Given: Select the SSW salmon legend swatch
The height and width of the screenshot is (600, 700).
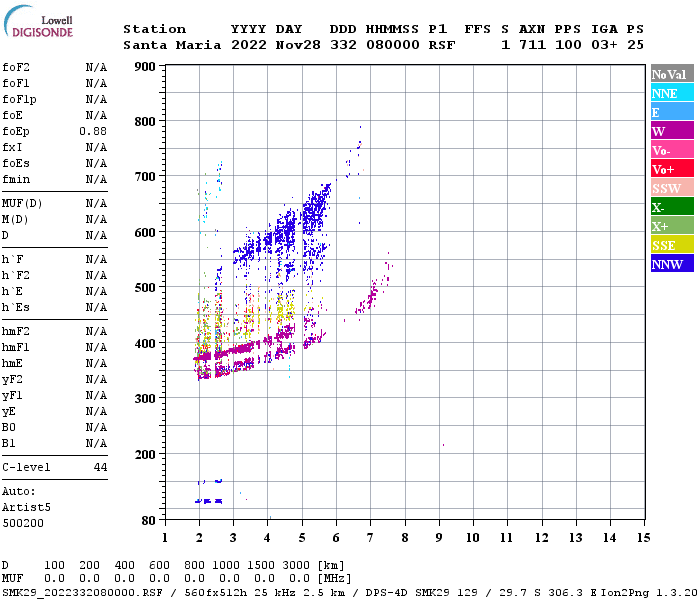Looking at the screenshot, I should click(x=672, y=188).
